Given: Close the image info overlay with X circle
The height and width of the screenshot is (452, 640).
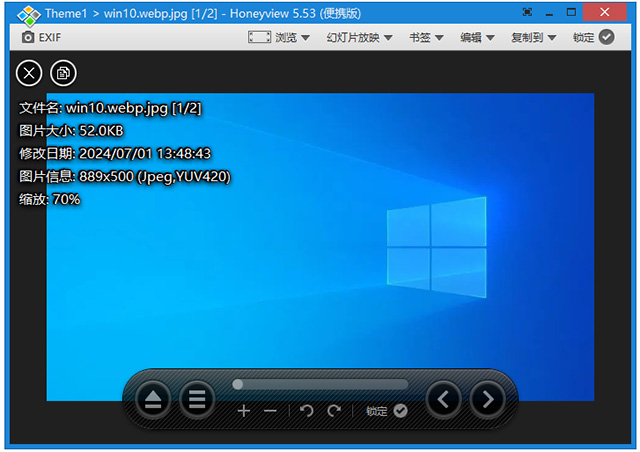Looking at the screenshot, I should point(29,73).
